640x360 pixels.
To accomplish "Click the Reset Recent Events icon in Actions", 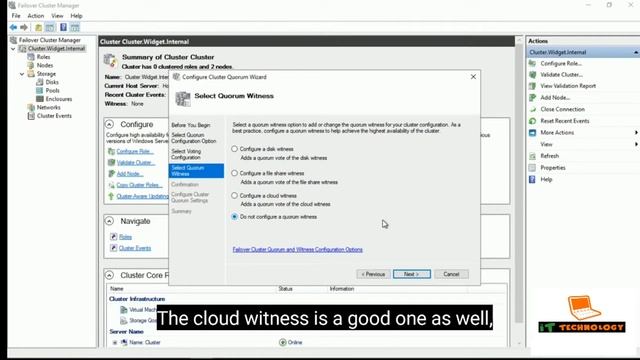I will 532,121.
